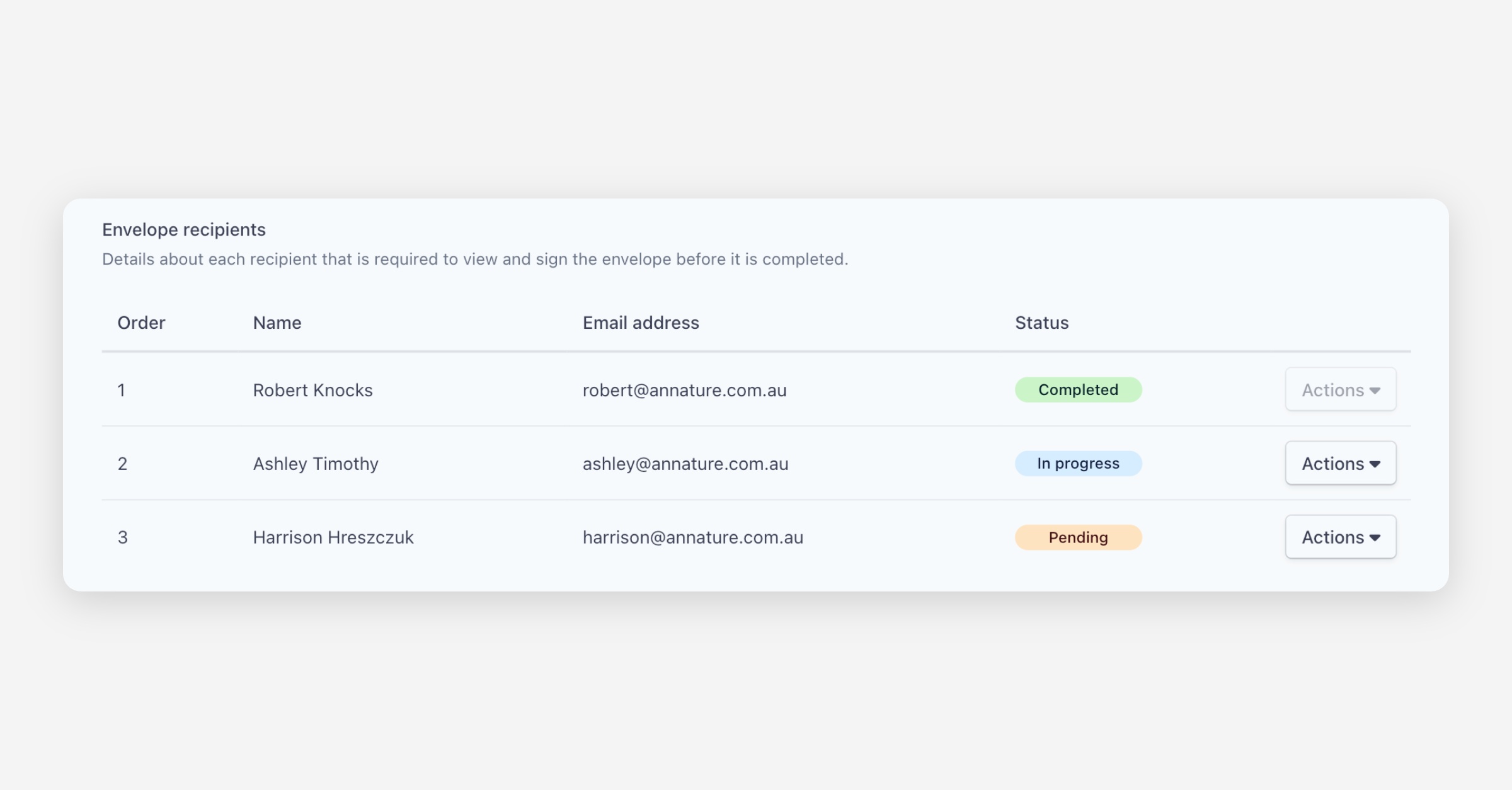Click harrison@annature.com.au email address
1512x790 pixels.
coord(693,537)
